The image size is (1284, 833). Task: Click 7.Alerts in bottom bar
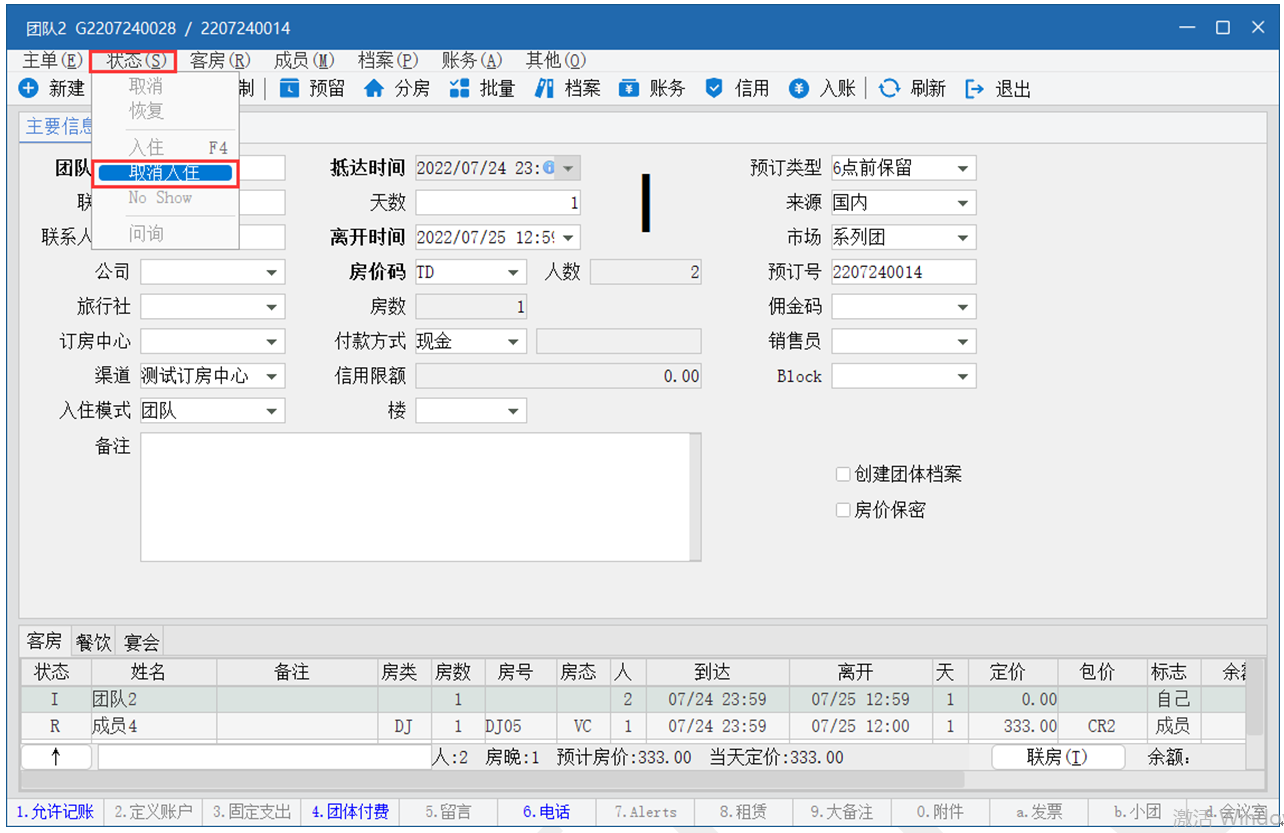pos(645,812)
